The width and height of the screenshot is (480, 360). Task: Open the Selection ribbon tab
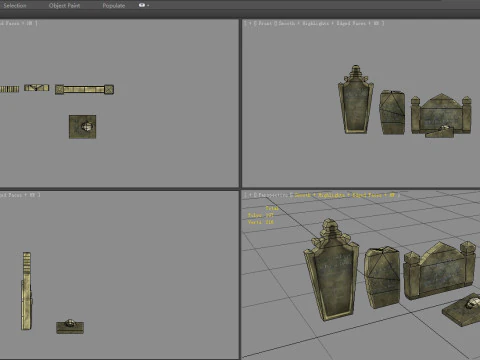click(x=15, y=5)
